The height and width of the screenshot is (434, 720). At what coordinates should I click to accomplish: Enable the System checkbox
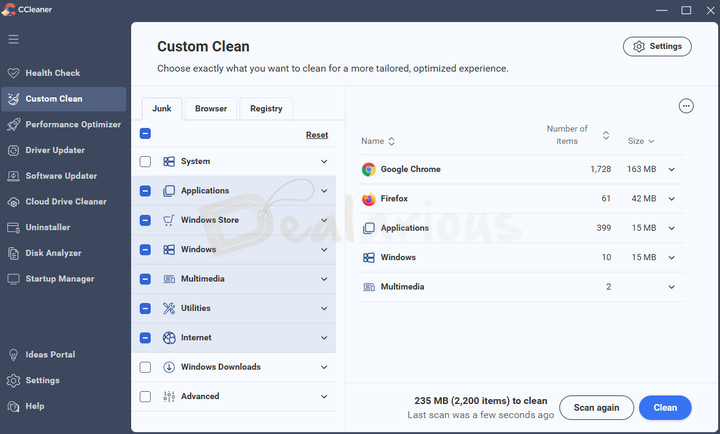click(146, 162)
